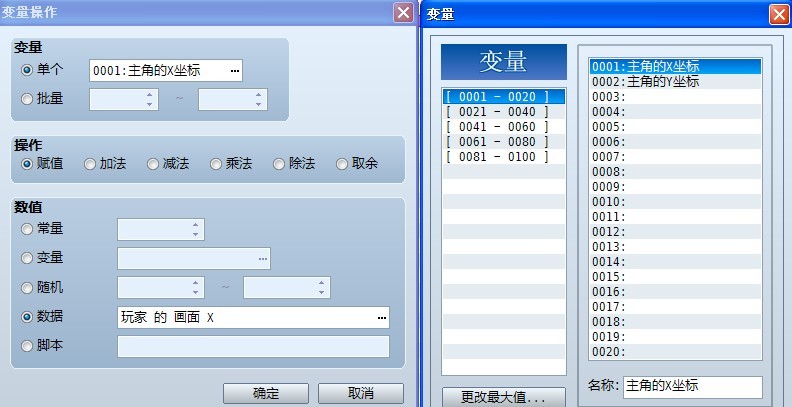Screen dimensions: 792x407
Task: Select empty variable 0018:
Action: click(675, 322)
